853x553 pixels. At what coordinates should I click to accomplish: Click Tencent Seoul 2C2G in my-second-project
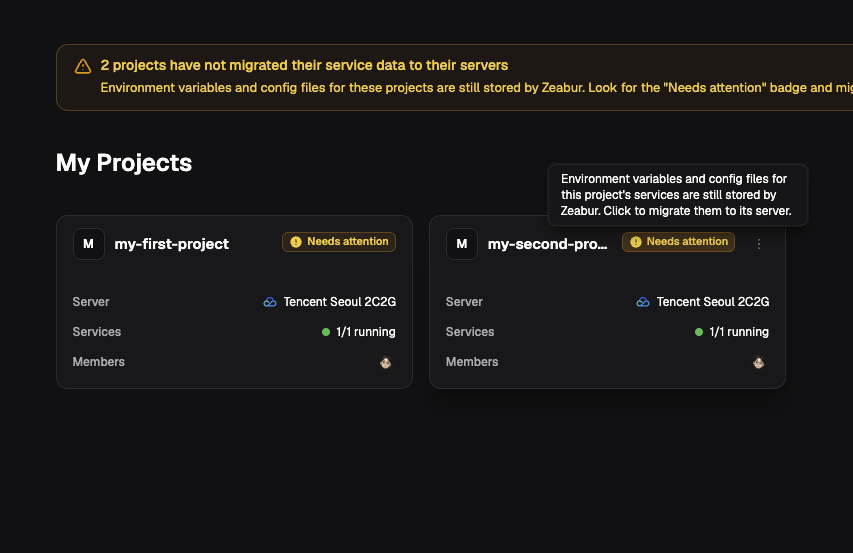click(713, 302)
